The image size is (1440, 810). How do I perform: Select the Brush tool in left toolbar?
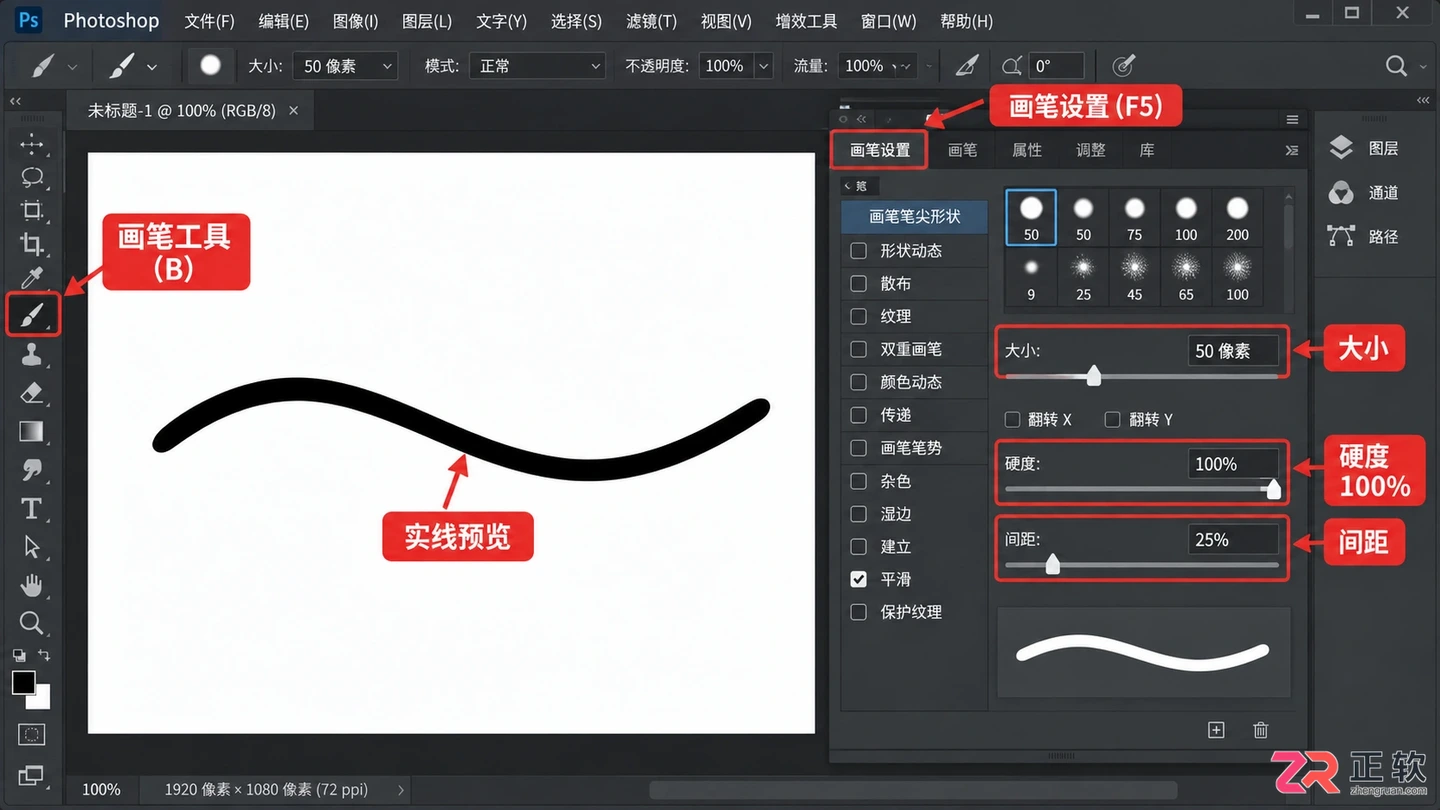click(x=32, y=315)
